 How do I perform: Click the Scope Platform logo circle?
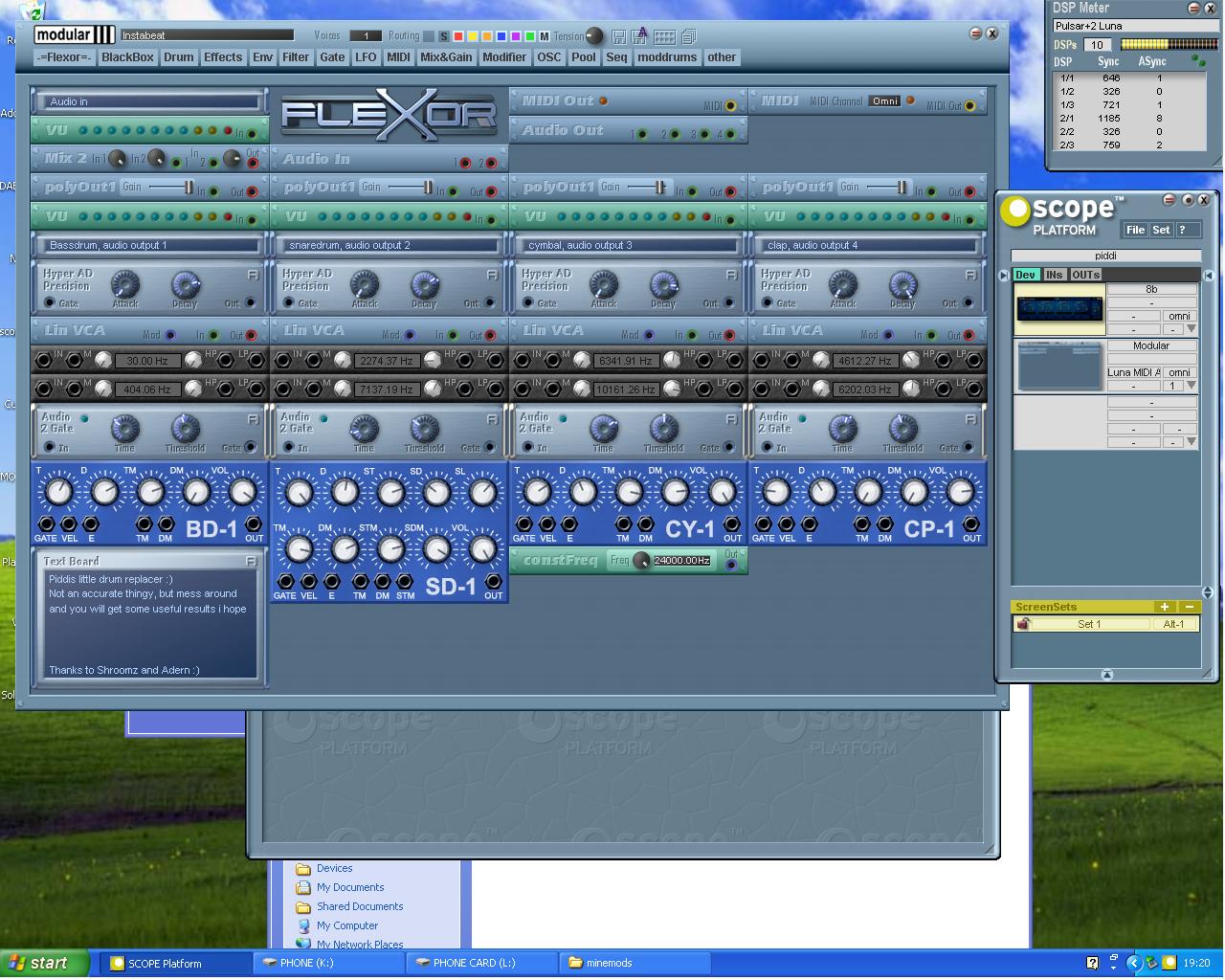[x=1015, y=212]
